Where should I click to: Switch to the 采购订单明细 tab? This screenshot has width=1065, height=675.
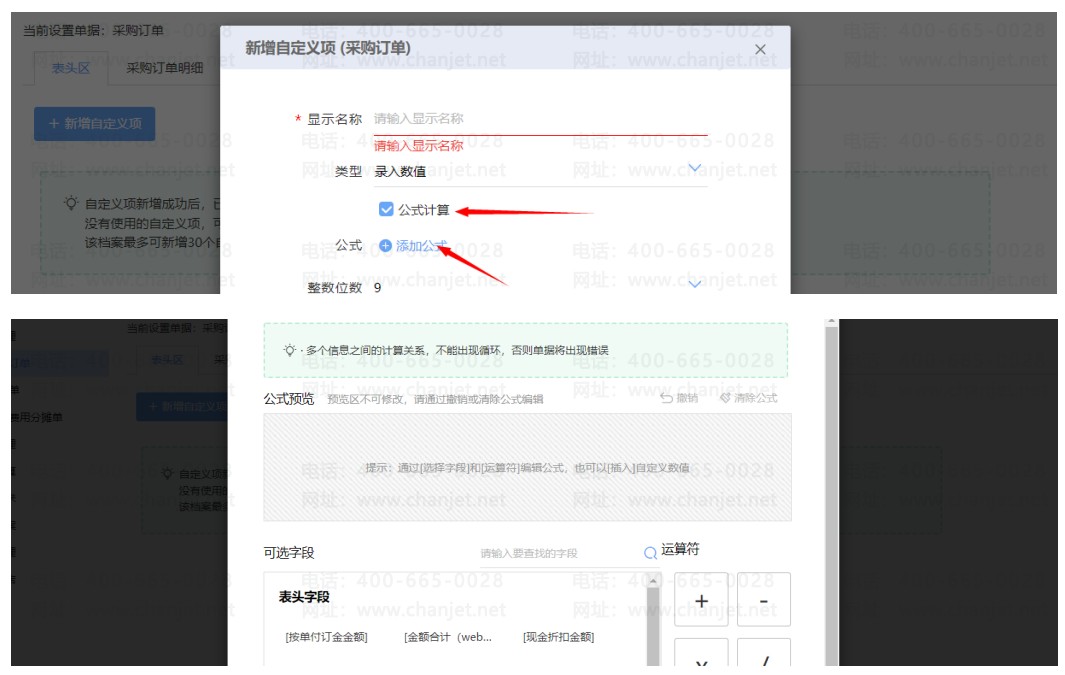pos(164,68)
